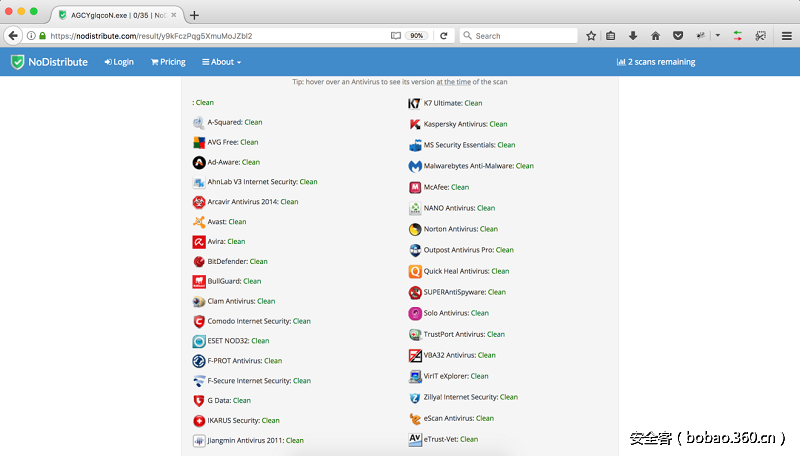Go to the Firefox home page icon
Screen dimensions: 800x456
pyautogui.click(x=655, y=35)
